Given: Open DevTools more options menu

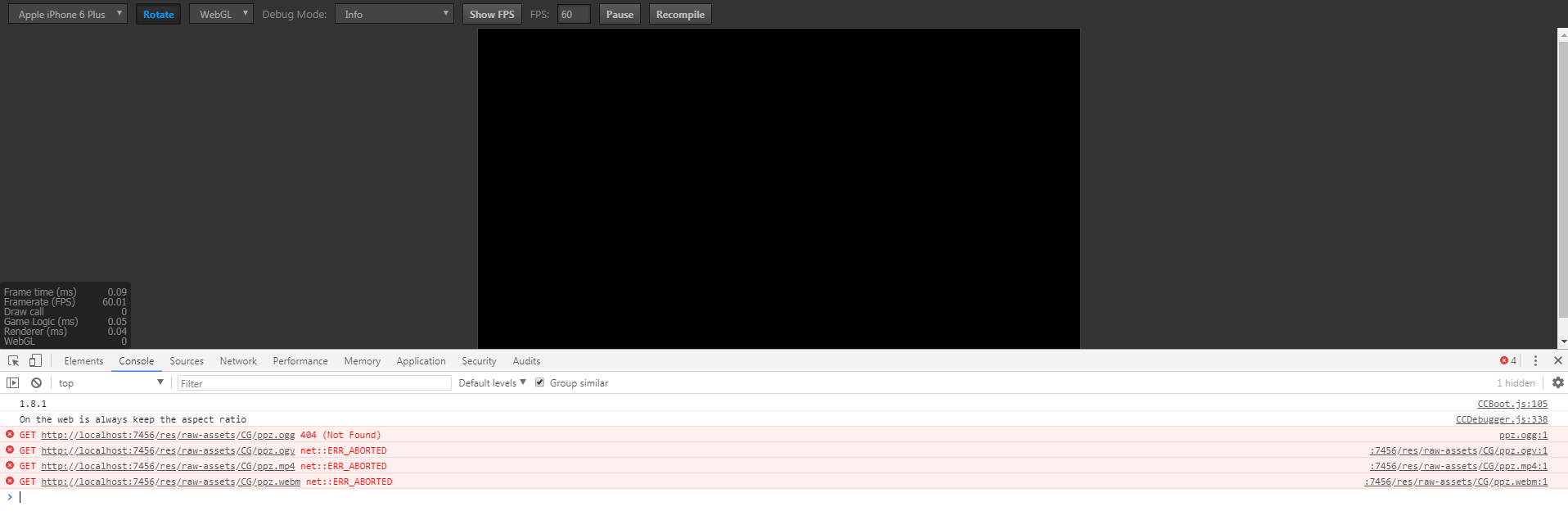Looking at the screenshot, I should tap(1535, 360).
